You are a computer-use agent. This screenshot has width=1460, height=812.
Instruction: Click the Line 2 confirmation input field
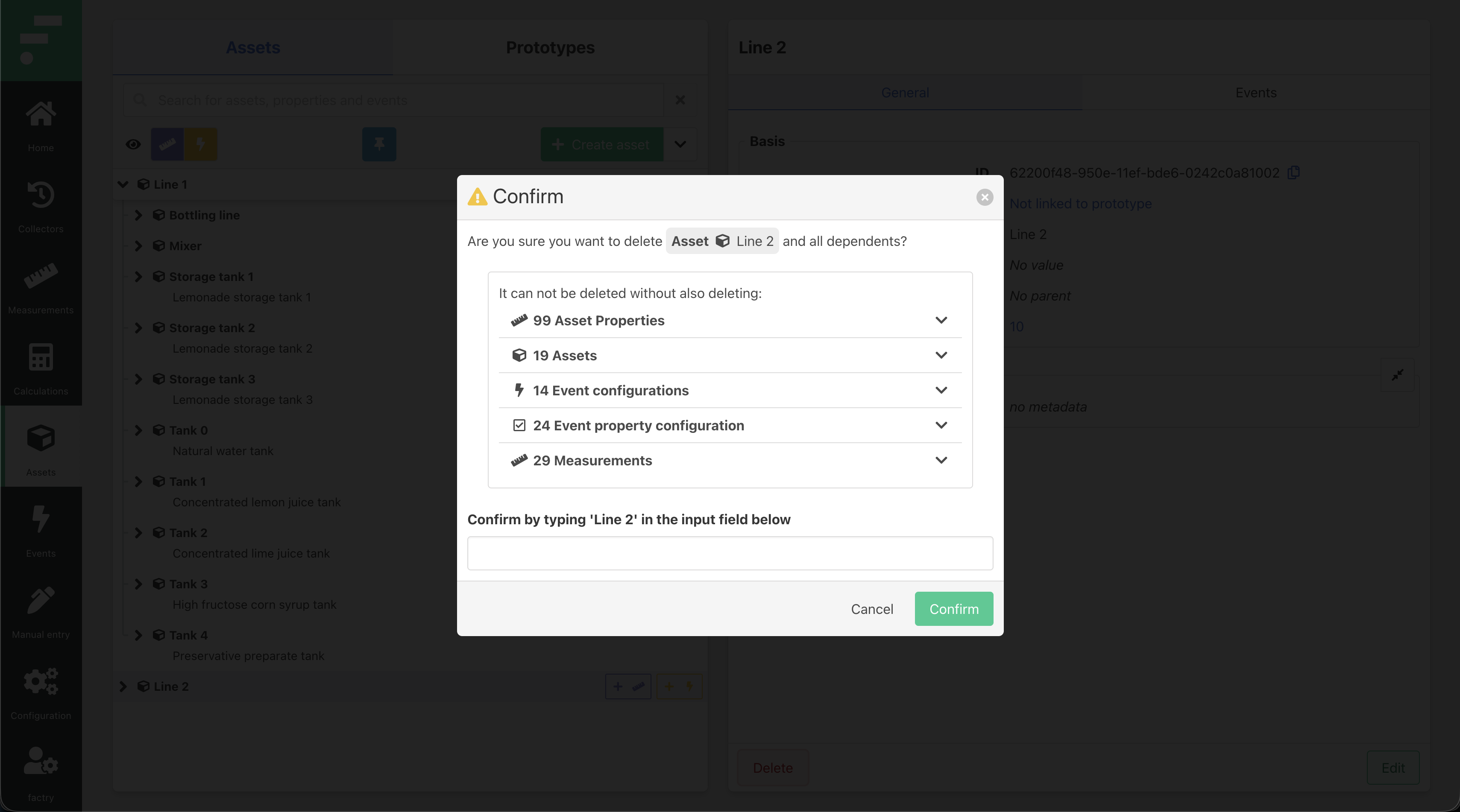tap(730, 553)
